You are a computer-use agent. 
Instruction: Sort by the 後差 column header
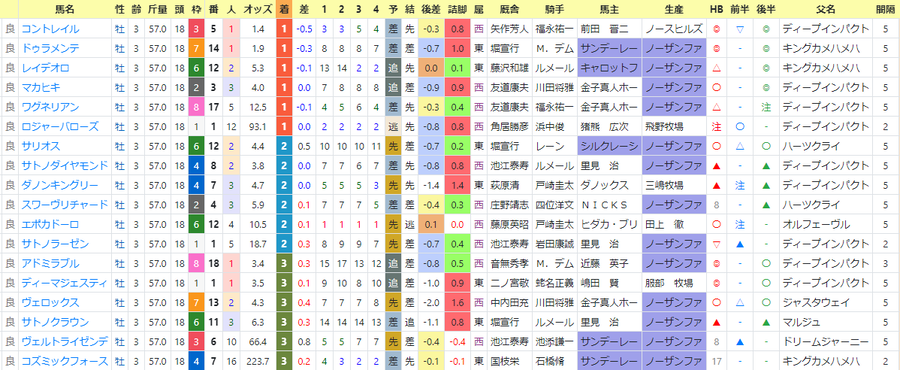coord(430,9)
